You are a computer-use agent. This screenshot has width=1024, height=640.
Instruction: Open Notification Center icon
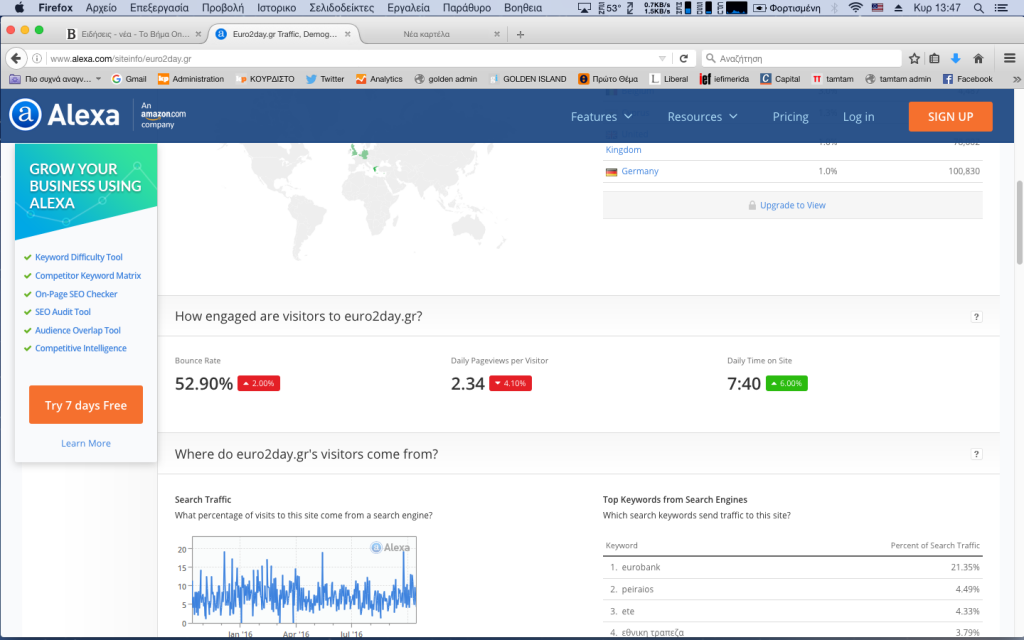[1000, 8]
